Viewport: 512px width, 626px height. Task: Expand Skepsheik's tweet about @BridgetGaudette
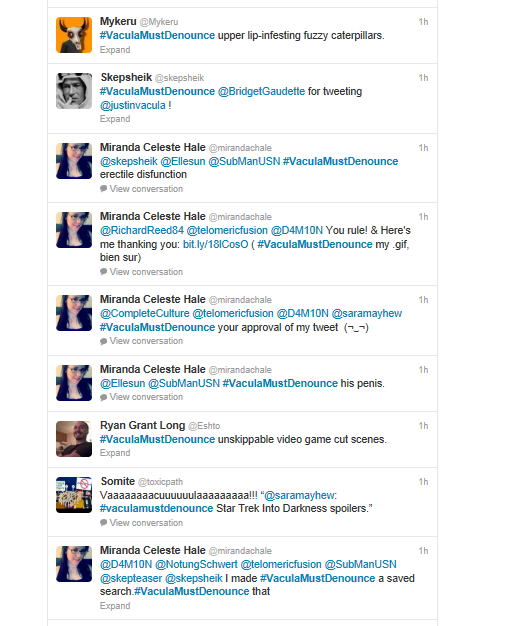(115, 119)
